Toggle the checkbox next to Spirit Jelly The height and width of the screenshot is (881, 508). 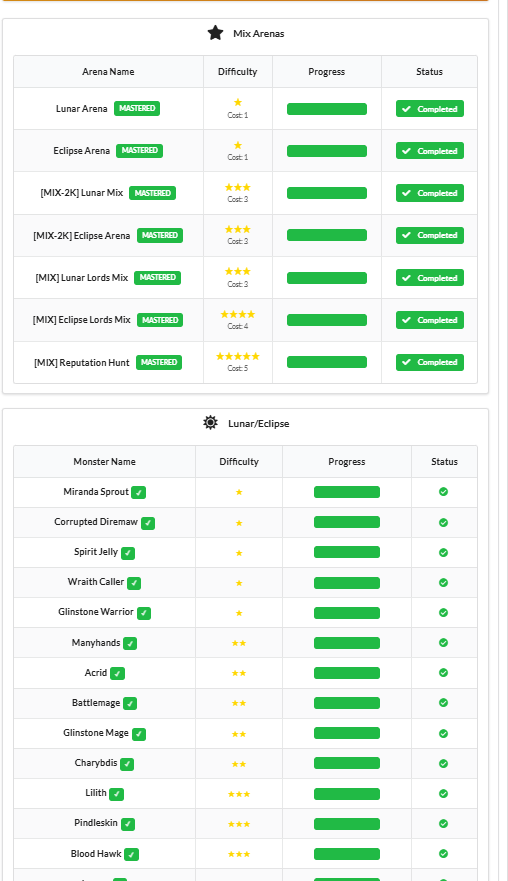(128, 553)
